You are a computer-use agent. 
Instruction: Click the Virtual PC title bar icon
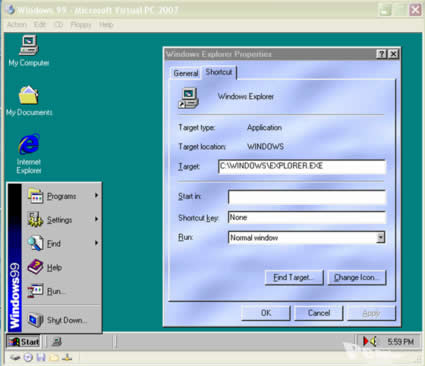click(x=10, y=9)
